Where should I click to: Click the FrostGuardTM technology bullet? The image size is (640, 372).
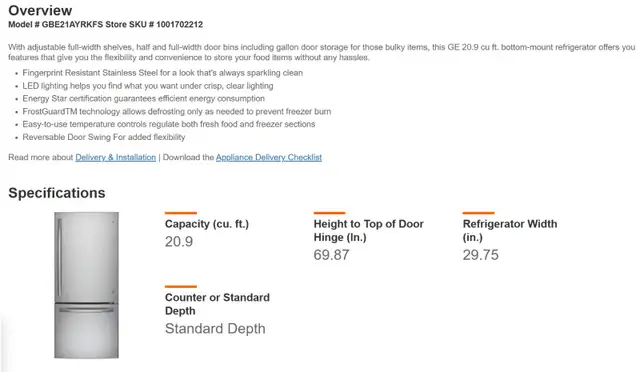click(x=177, y=111)
